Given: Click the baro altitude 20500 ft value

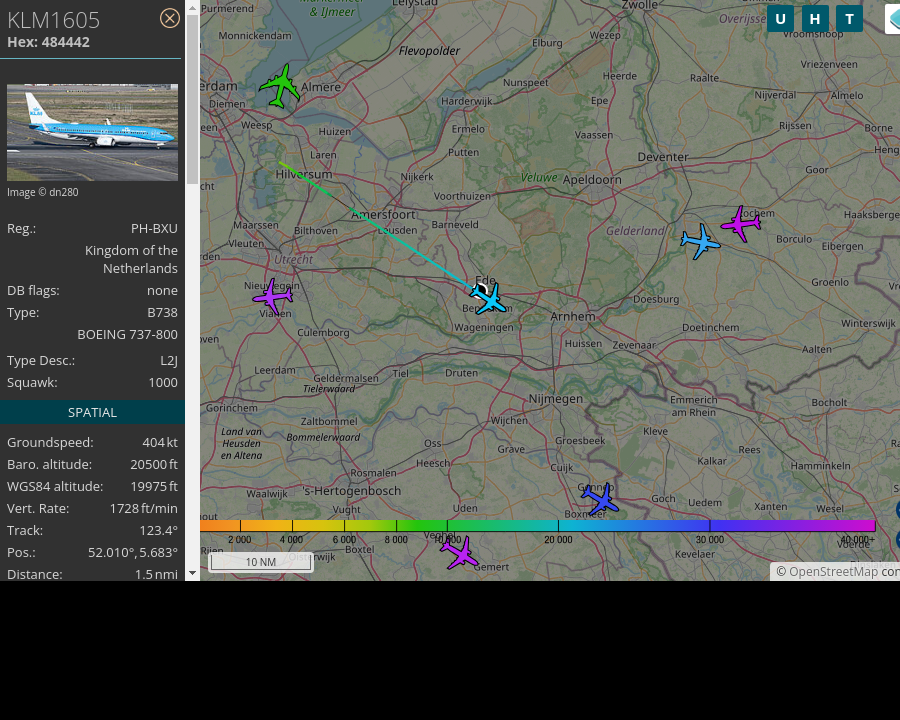Looking at the screenshot, I should (154, 464).
